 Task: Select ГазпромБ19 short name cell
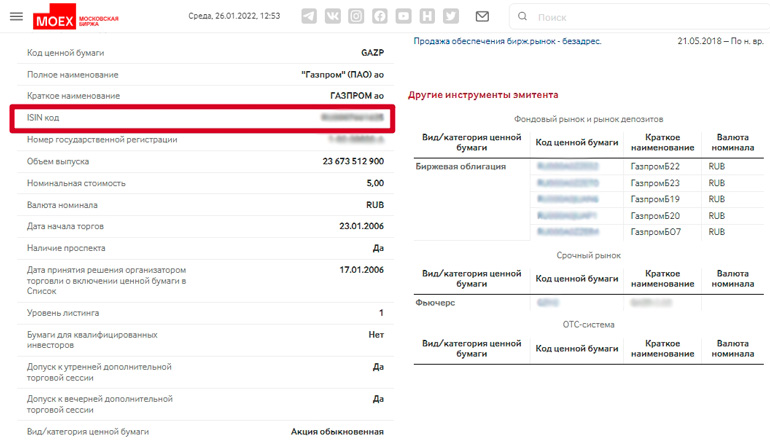[655, 199]
